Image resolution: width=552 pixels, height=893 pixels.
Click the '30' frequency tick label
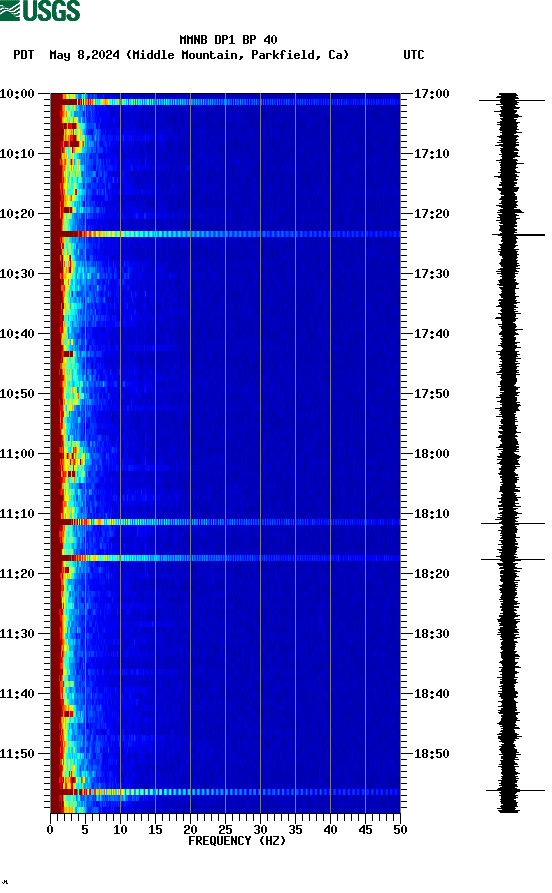(x=260, y=830)
